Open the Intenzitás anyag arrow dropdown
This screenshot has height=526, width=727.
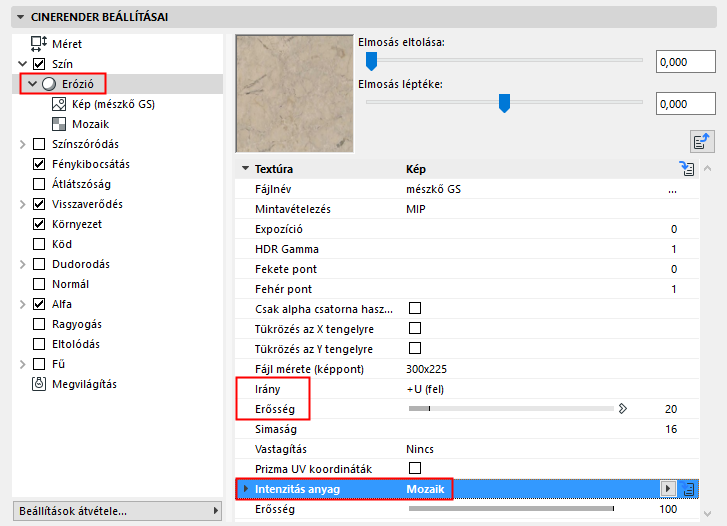click(x=668, y=488)
